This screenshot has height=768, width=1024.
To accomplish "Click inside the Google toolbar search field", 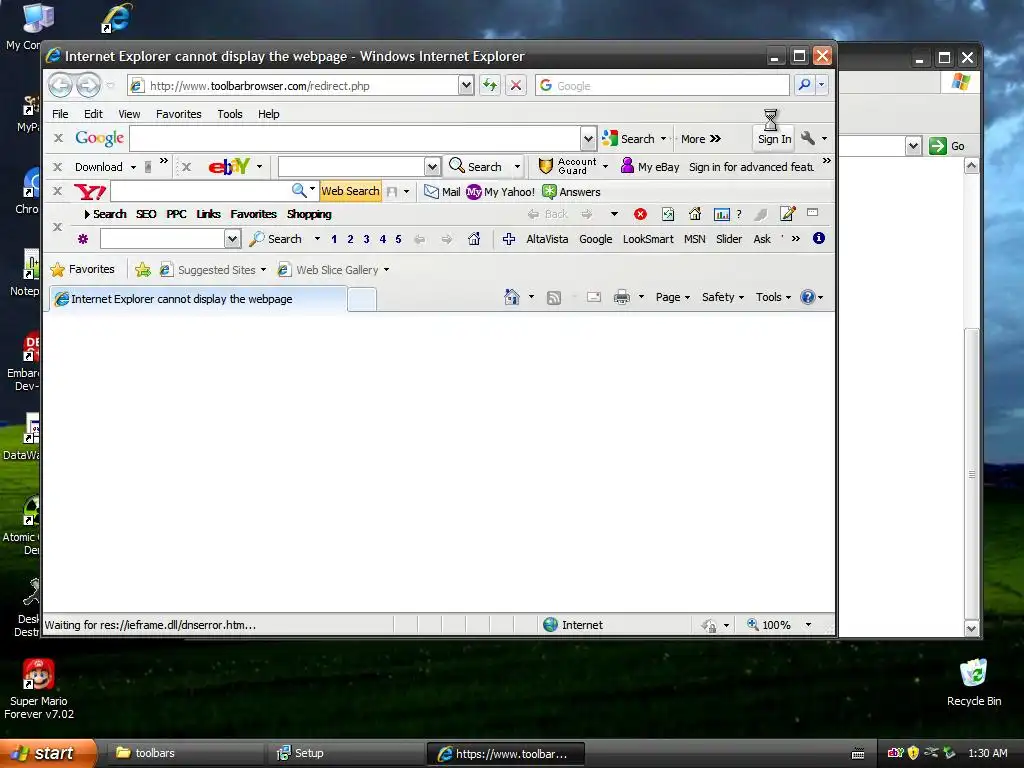I will [x=355, y=138].
